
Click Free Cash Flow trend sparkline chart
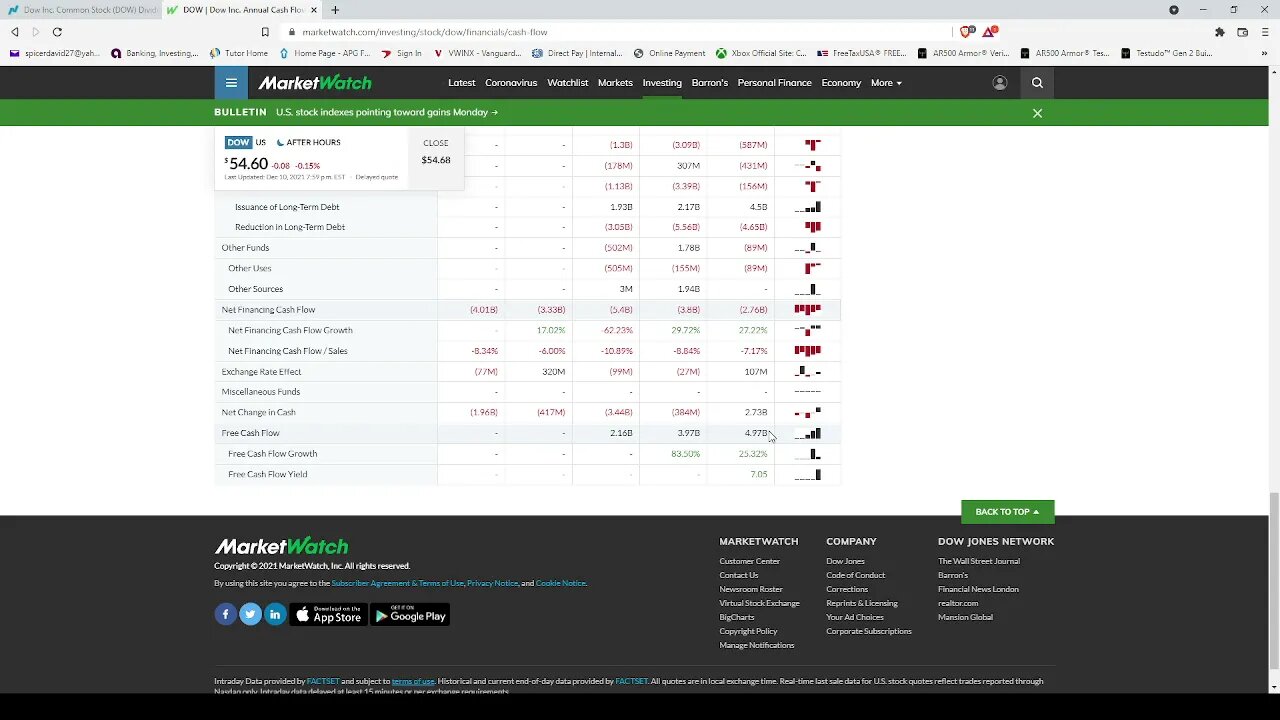point(808,433)
